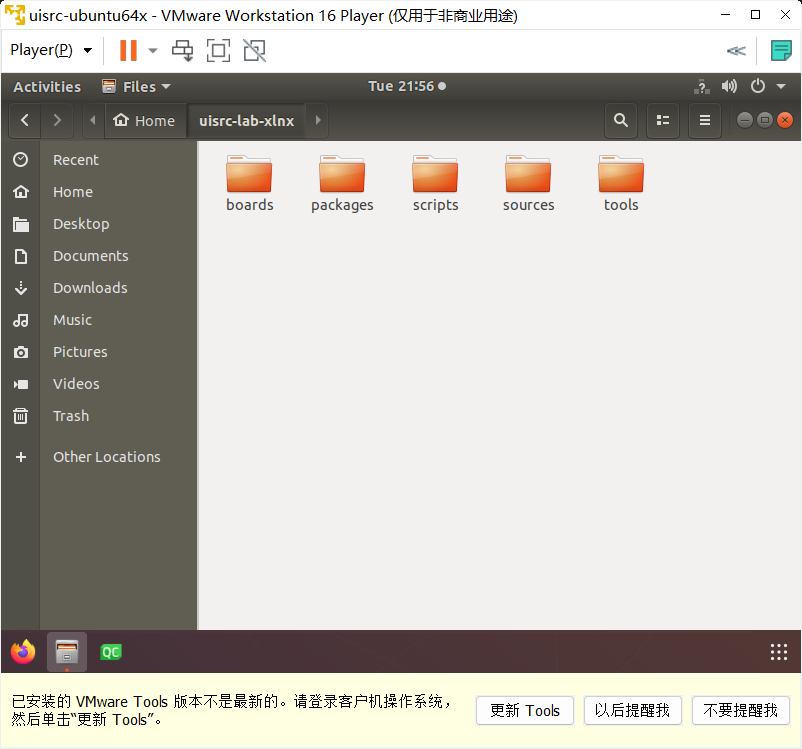This screenshot has width=802, height=749.
Task: Toggle VMware Unity mode icon
Action: [x=254, y=50]
